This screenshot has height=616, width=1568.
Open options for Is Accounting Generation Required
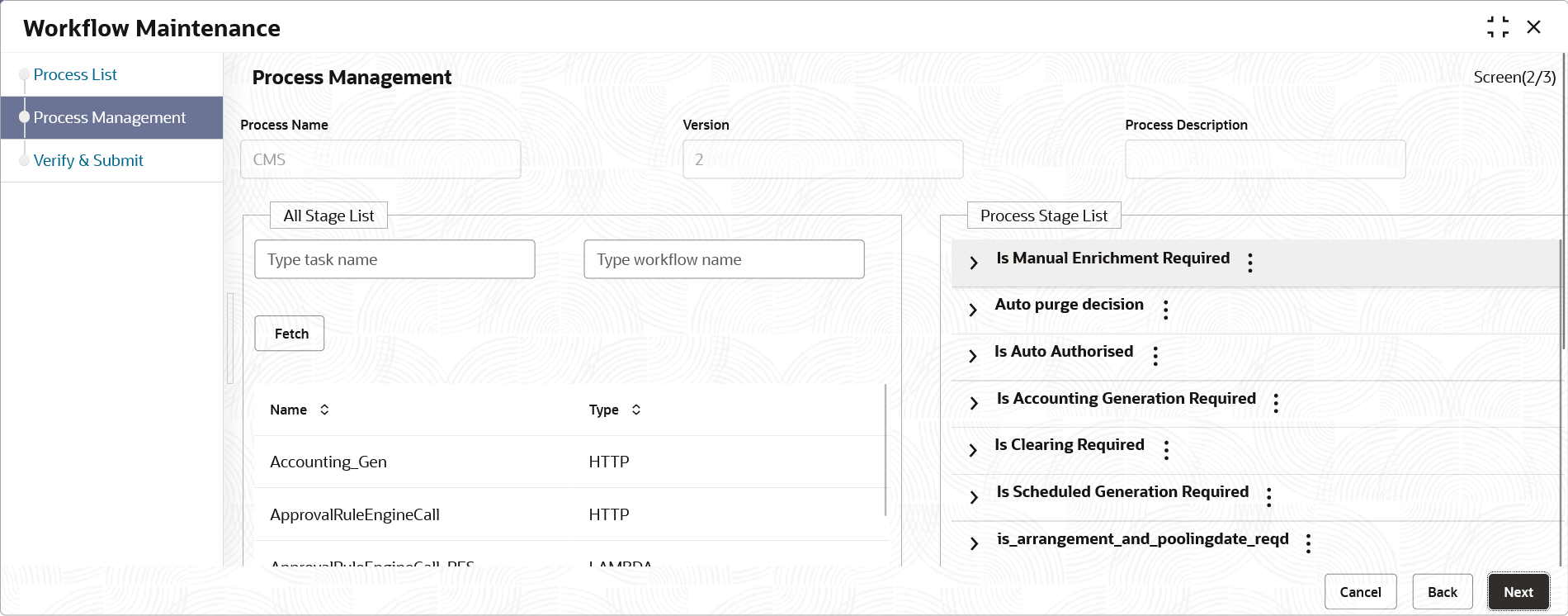pyautogui.click(x=1276, y=403)
